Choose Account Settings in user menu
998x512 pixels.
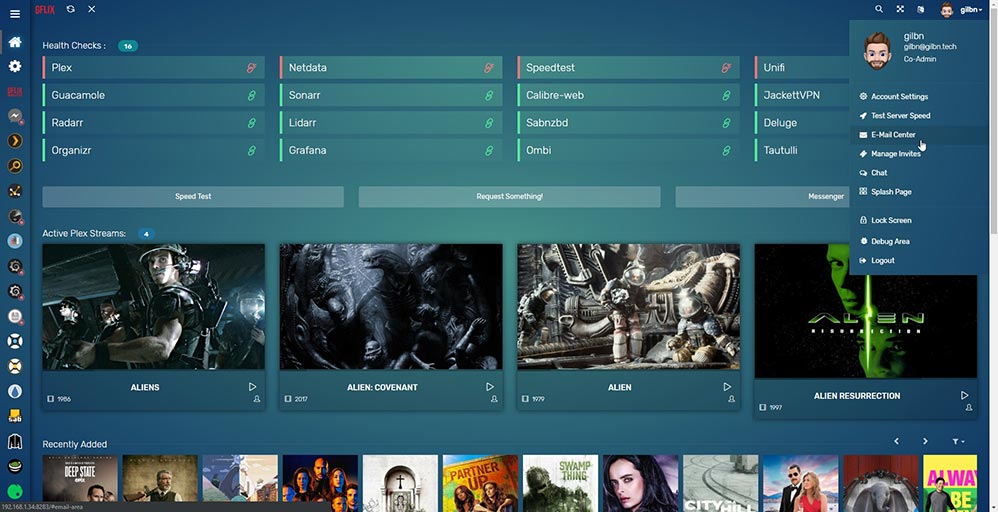899,97
